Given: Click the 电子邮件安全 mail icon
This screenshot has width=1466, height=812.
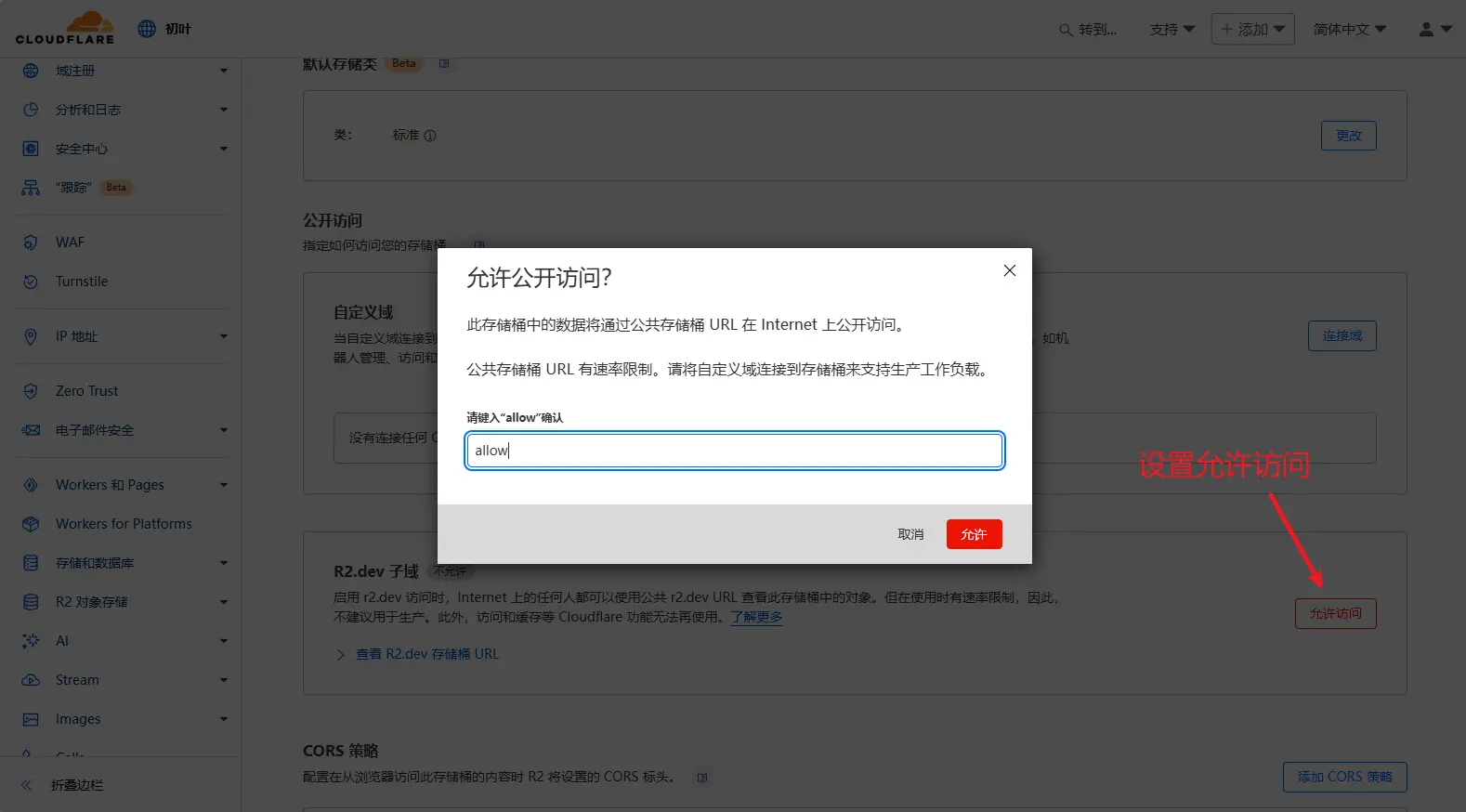Looking at the screenshot, I should (x=31, y=430).
